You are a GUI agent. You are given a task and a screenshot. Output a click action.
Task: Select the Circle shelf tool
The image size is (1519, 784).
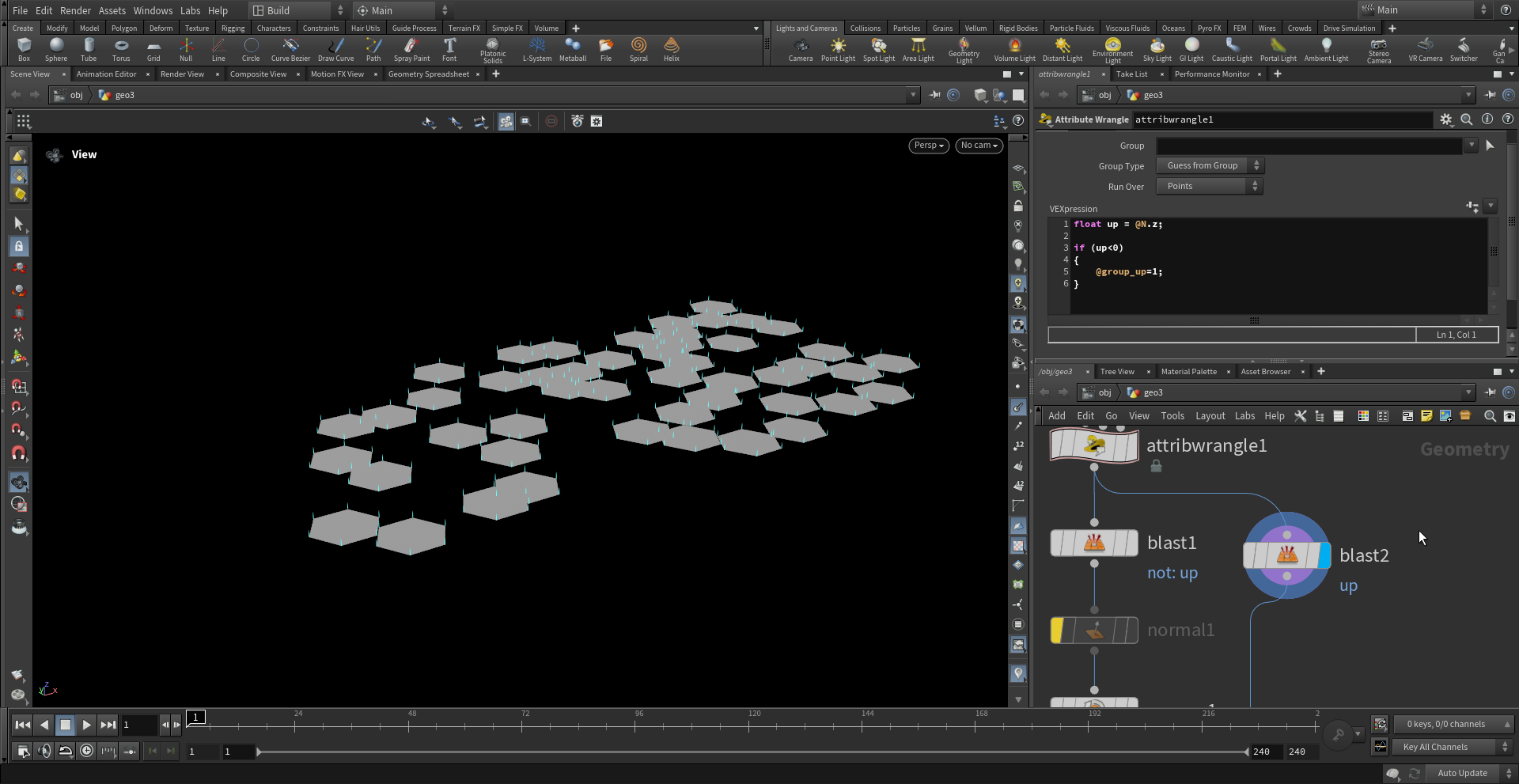click(251, 49)
